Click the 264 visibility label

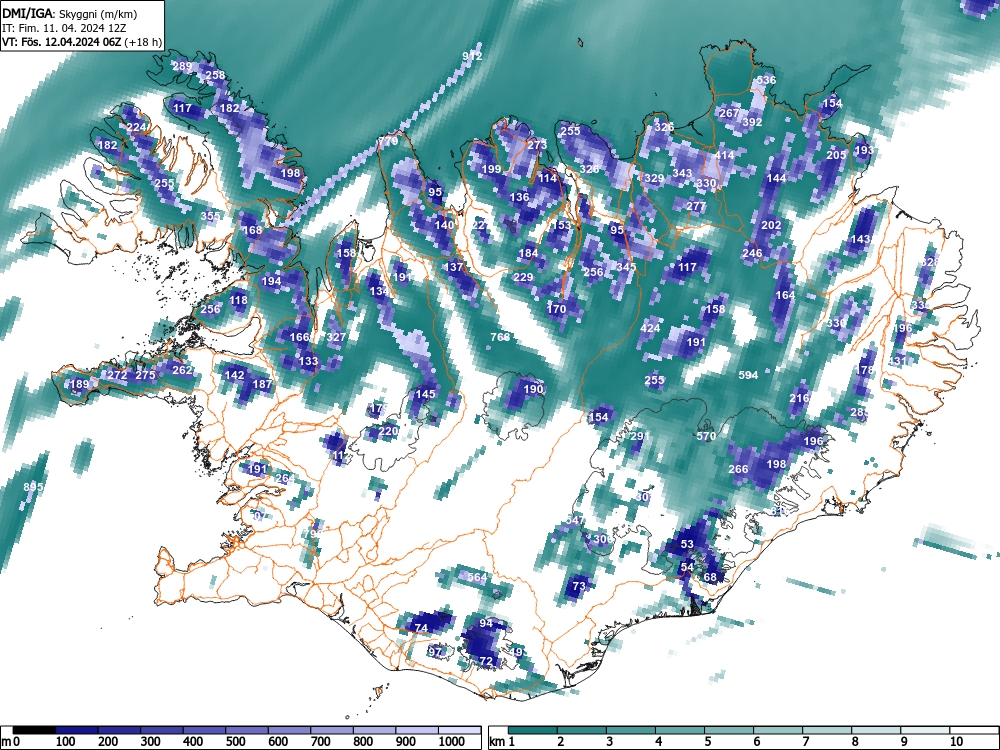(285, 478)
